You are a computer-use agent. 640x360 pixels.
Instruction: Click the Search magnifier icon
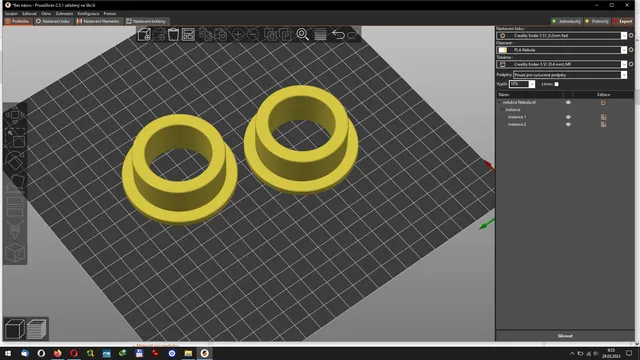pos(302,35)
